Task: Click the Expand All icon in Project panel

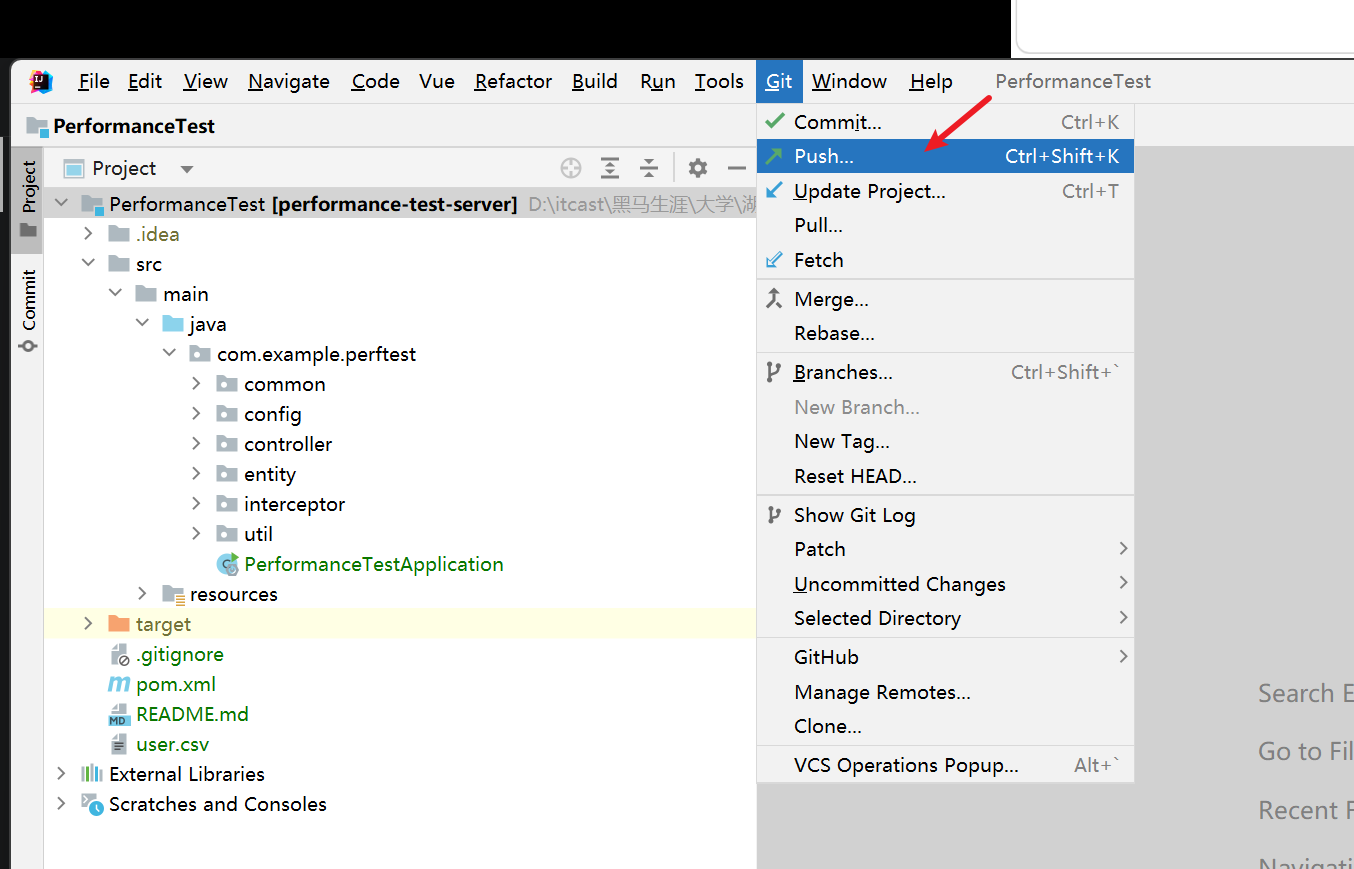Action: tap(610, 168)
